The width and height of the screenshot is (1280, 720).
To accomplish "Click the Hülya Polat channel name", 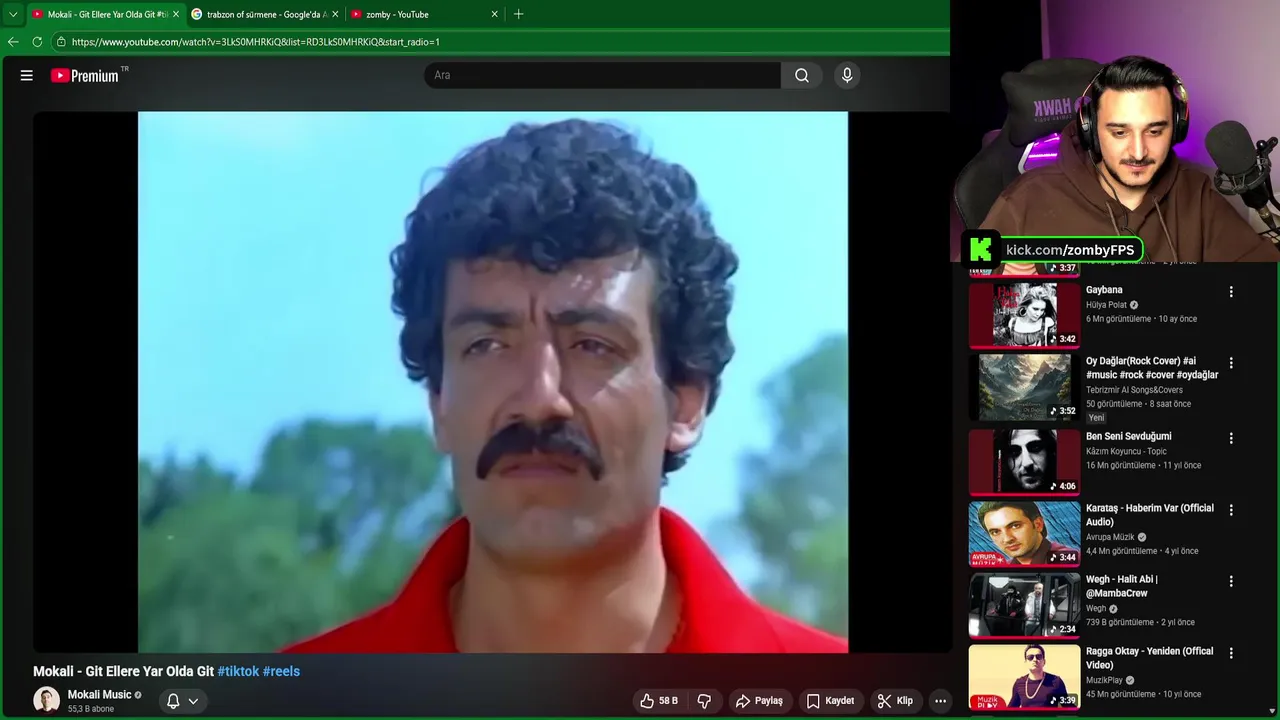I will (1106, 305).
